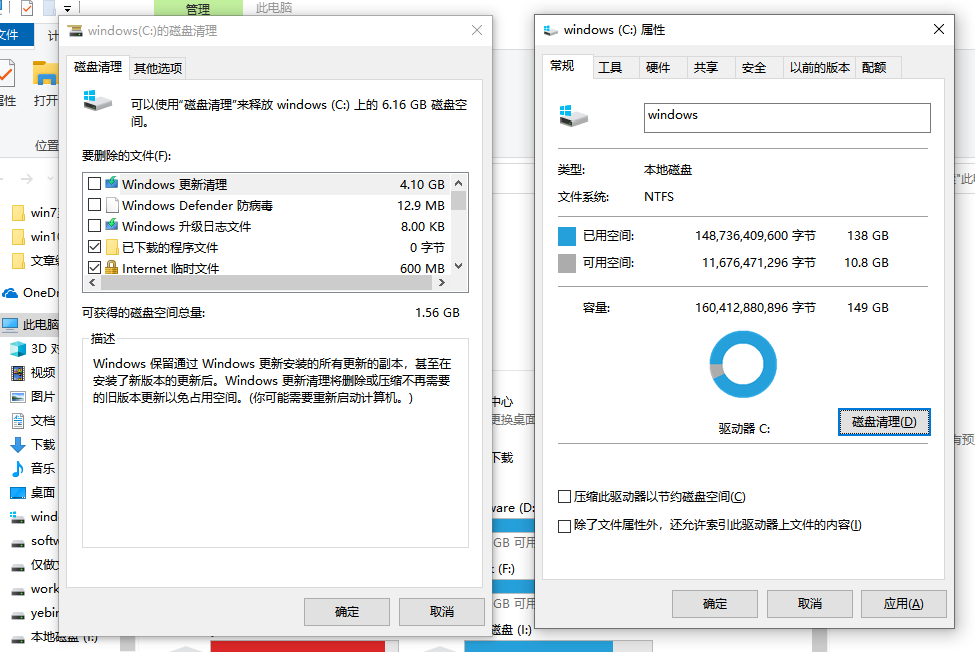Open the Downloads (下载) arrow icon
The width and height of the screenshot is (975, 652).
[x=17, y=445]
